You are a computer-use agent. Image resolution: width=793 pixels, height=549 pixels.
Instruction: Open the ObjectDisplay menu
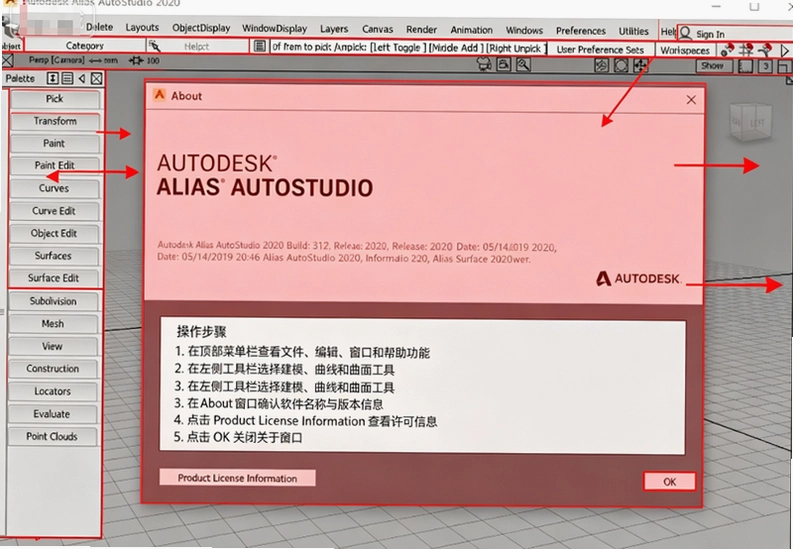[201, 28]
